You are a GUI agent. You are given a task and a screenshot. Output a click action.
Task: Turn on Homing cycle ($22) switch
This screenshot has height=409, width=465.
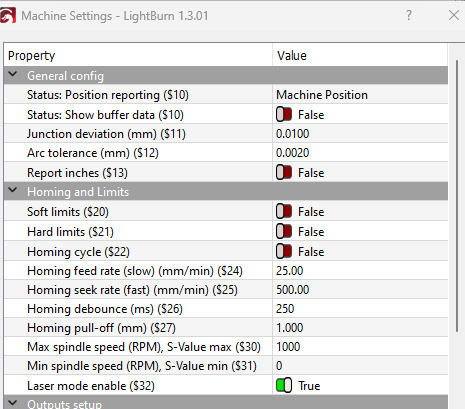284,252
